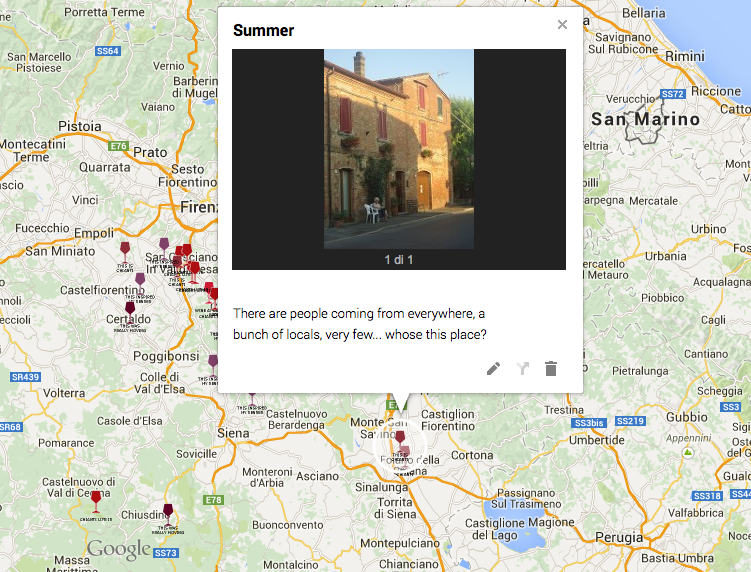Click the Urbino town label

click(708, 229)
